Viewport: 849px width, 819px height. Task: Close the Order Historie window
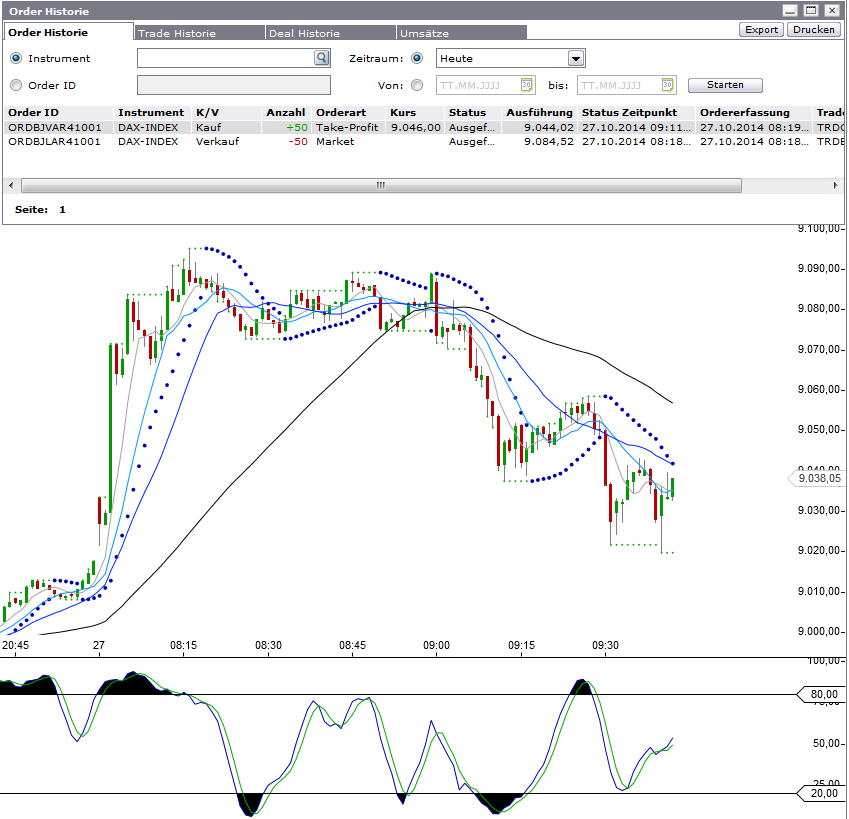[832, 10]
